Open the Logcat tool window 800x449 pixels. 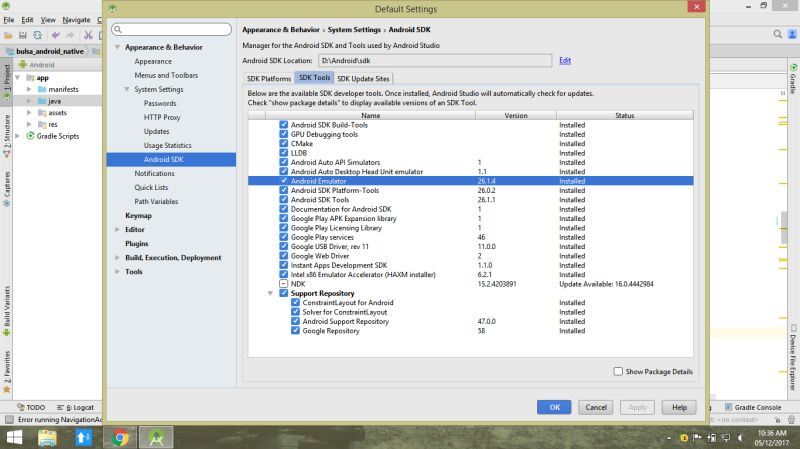(76, 407)
